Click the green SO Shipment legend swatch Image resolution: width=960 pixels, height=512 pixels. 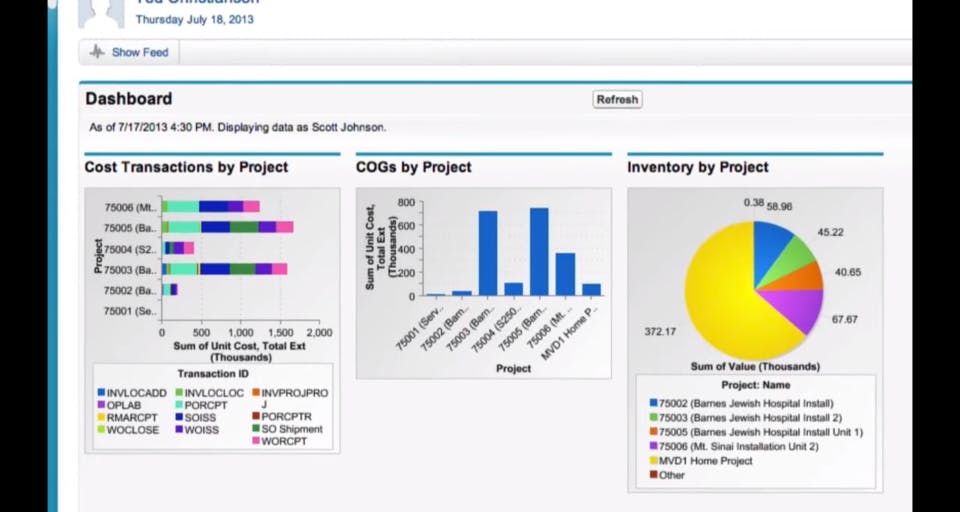tap(256, 429)
